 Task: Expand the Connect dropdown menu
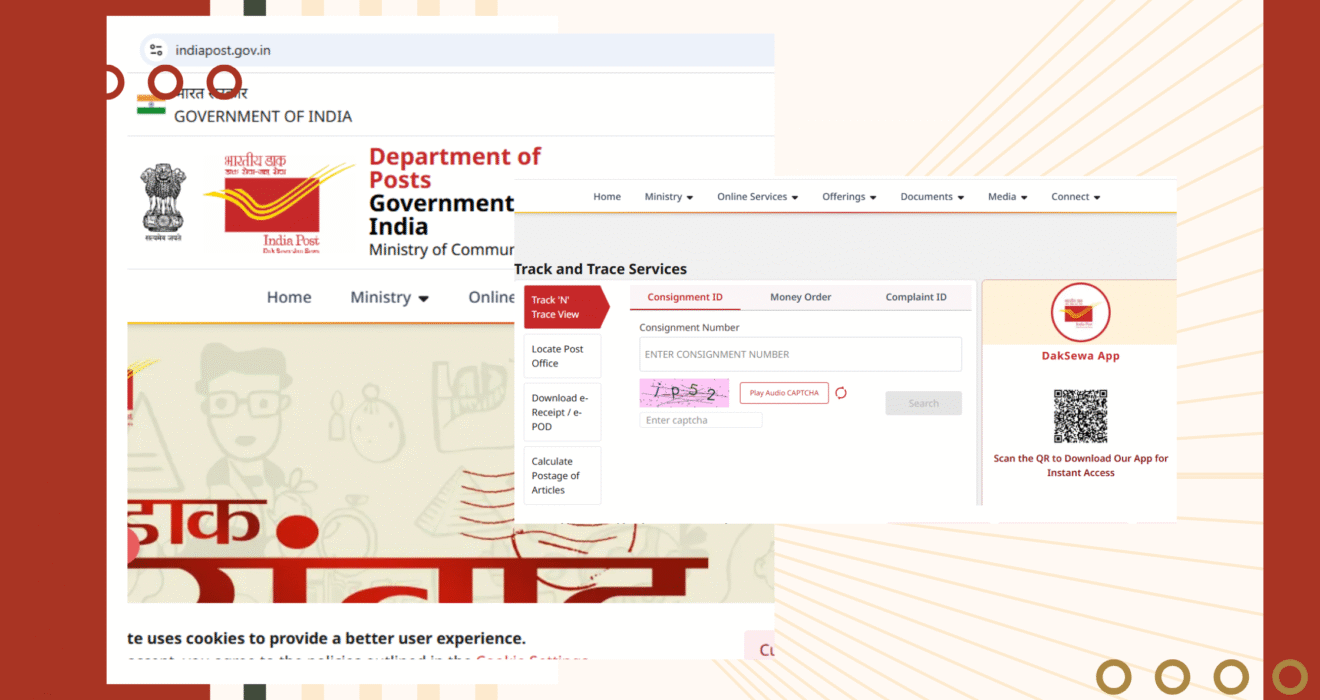pos(1075,197)
